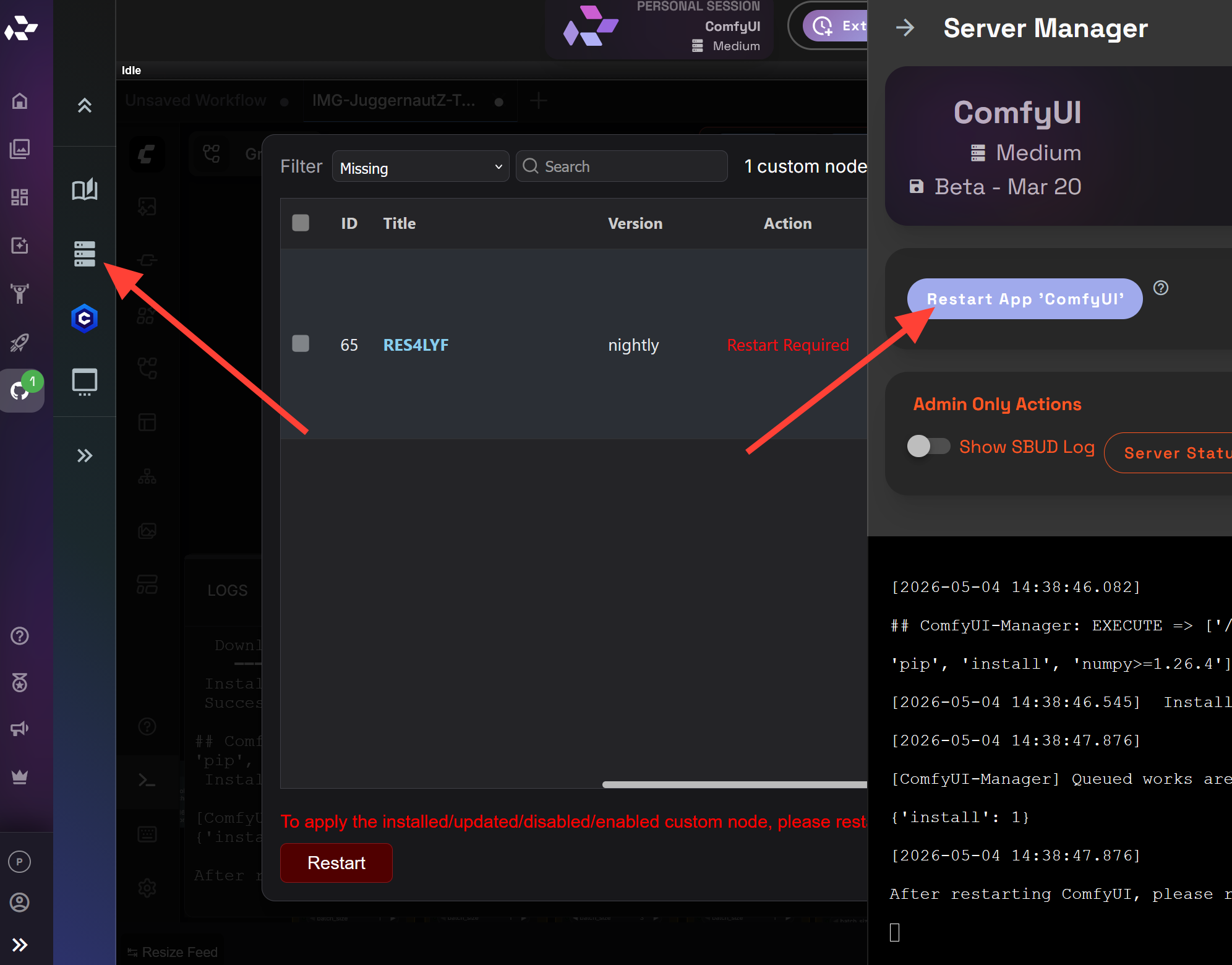Viewport: 1232px width, 965px height.
Task: Open the terminal prompt icon in ComfyUI sidebar
Action: [x=147, y=780]
